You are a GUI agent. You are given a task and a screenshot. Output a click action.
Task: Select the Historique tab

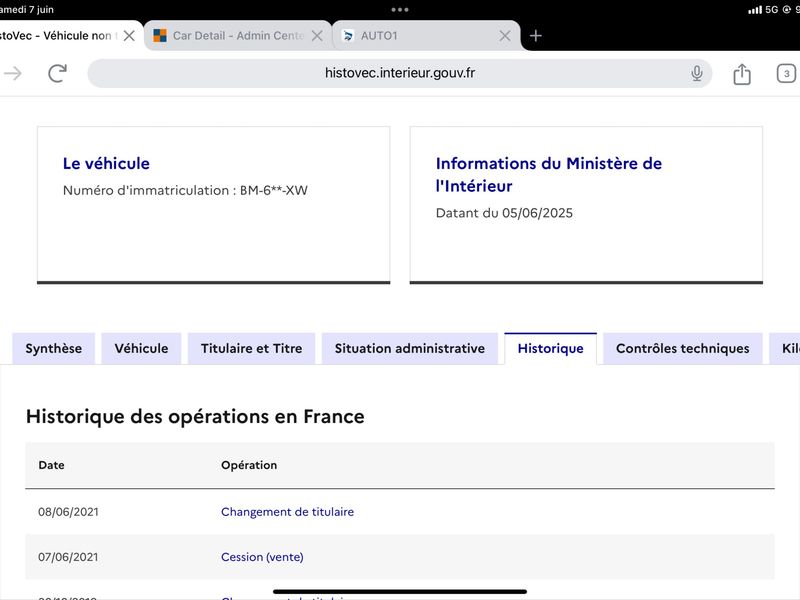click(551, 348)
